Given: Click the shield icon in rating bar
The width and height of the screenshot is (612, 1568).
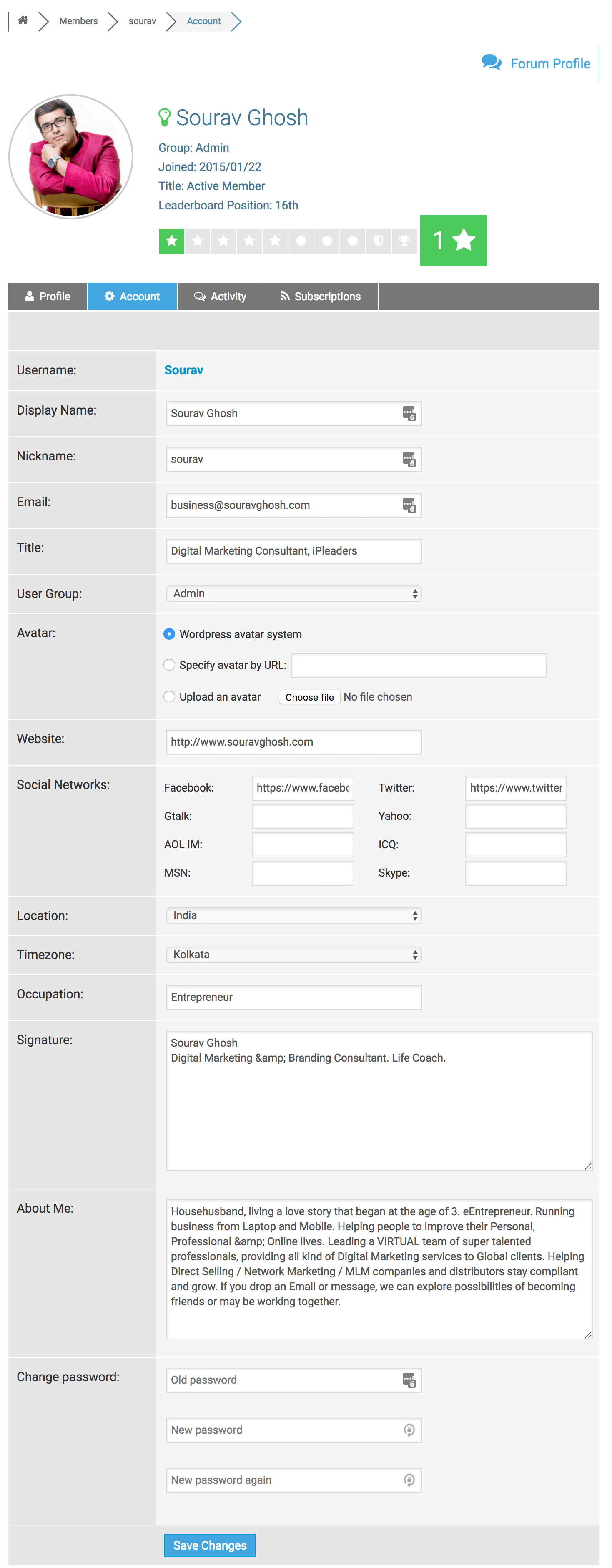Looking at the screenshot, I should click(378, 241).
